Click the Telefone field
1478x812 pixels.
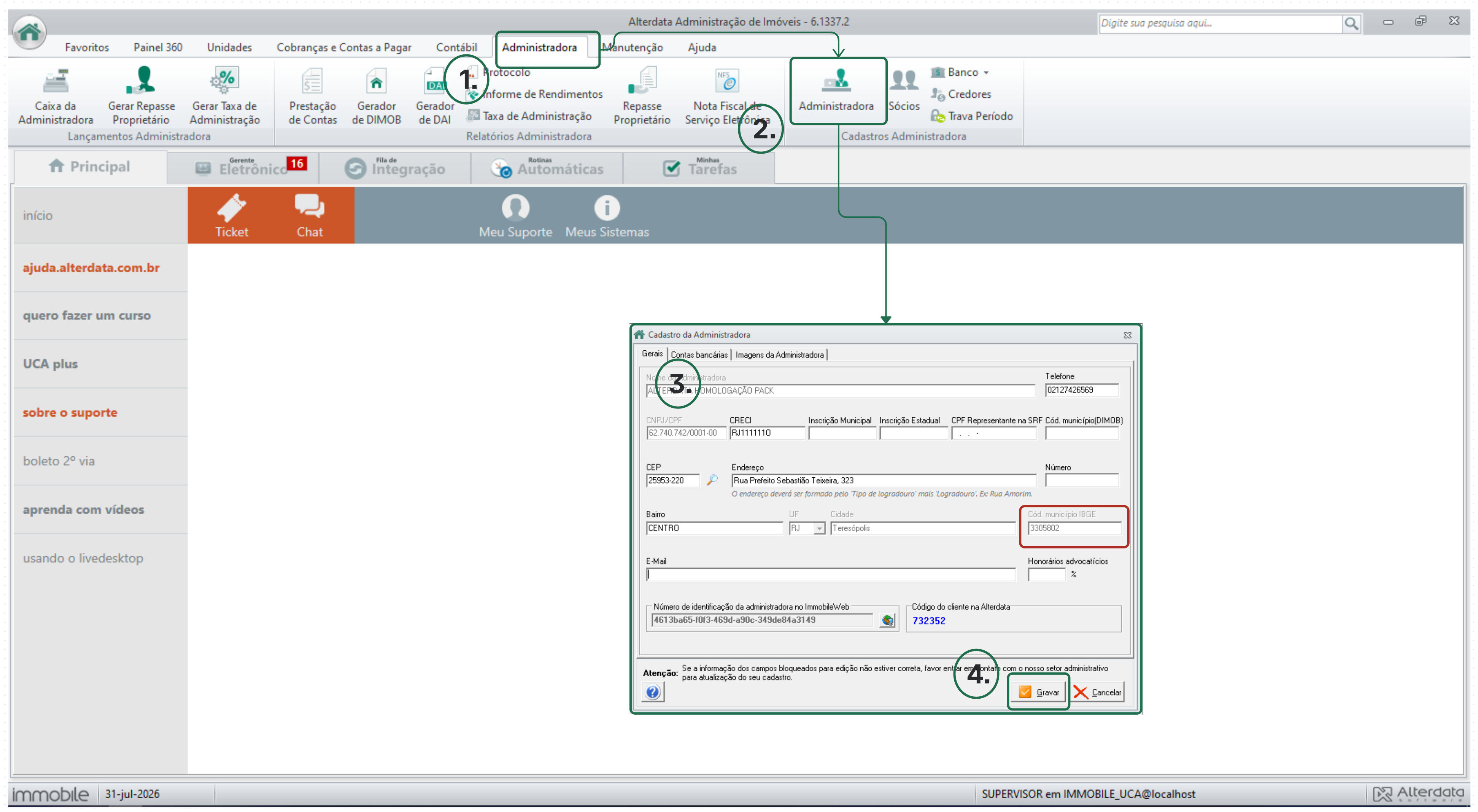tap(1082, 390)
